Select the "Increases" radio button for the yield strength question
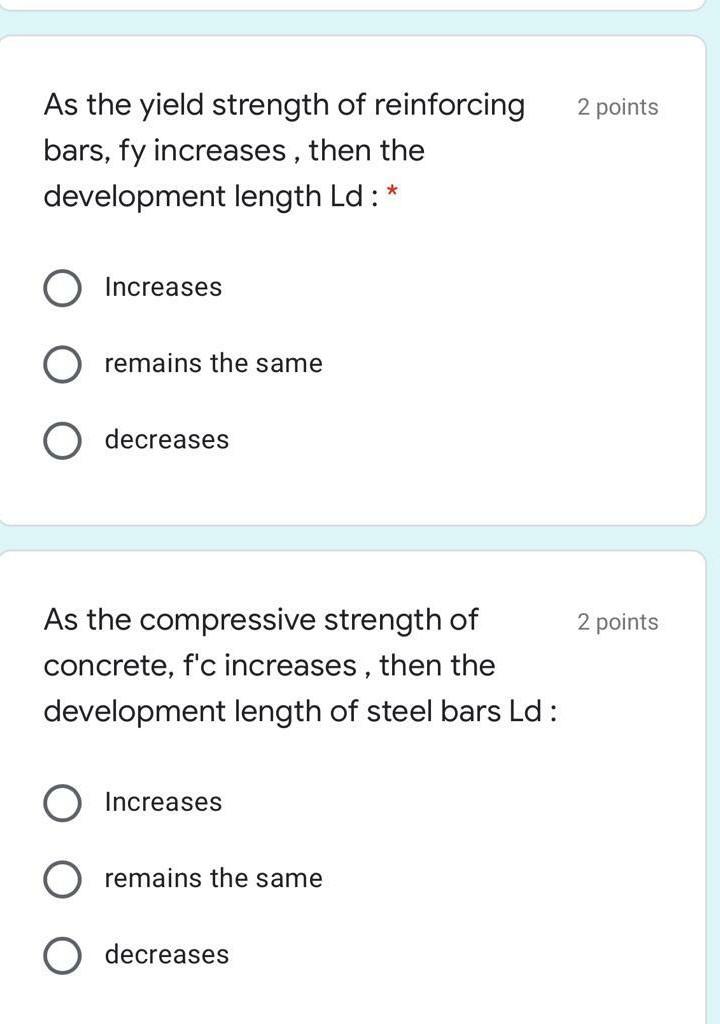Viewport: 720px width, 1024px height. click(62, 287)
